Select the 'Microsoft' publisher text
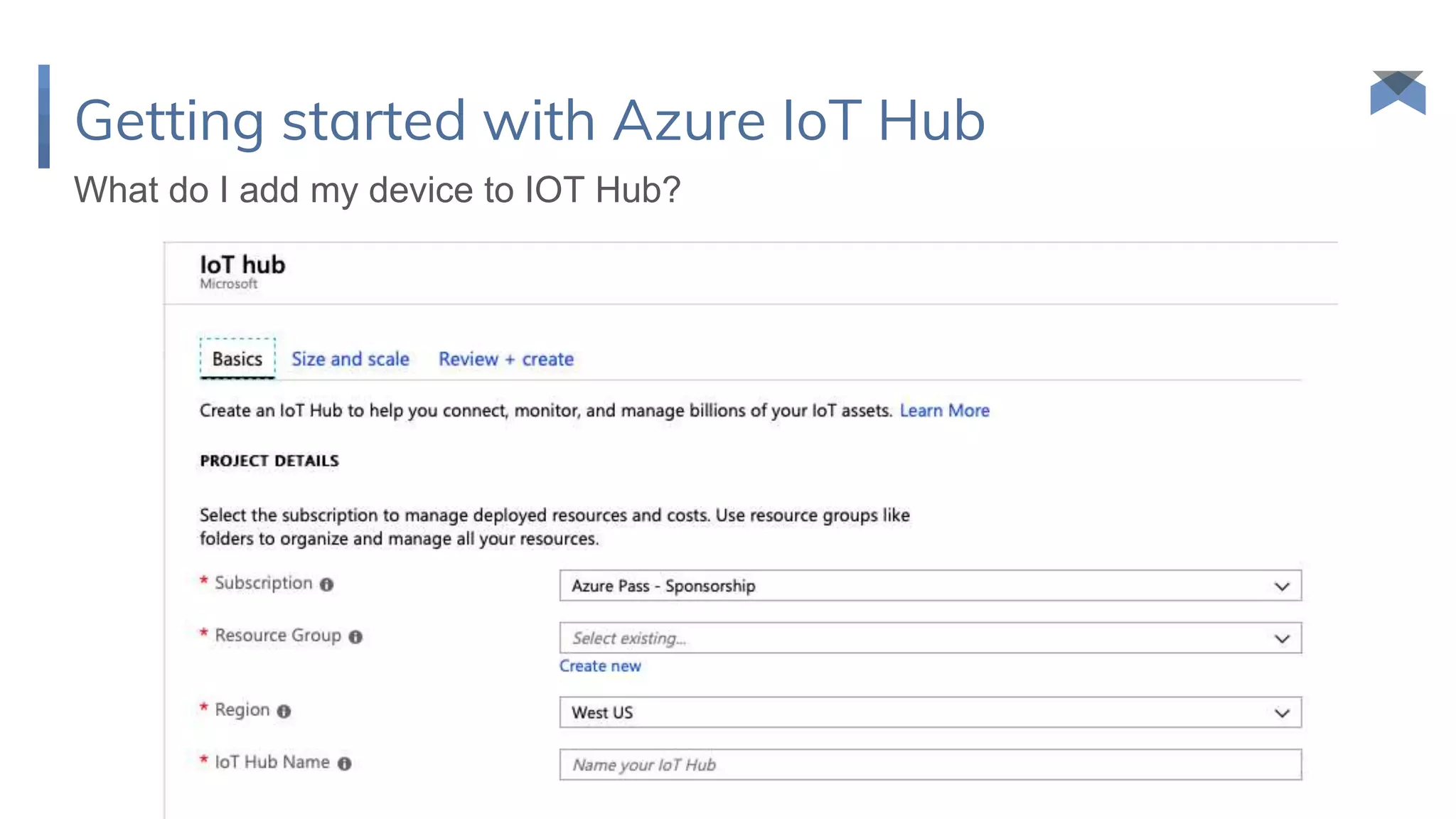This screenshot has height=819, width=1456. click(228, 284)
